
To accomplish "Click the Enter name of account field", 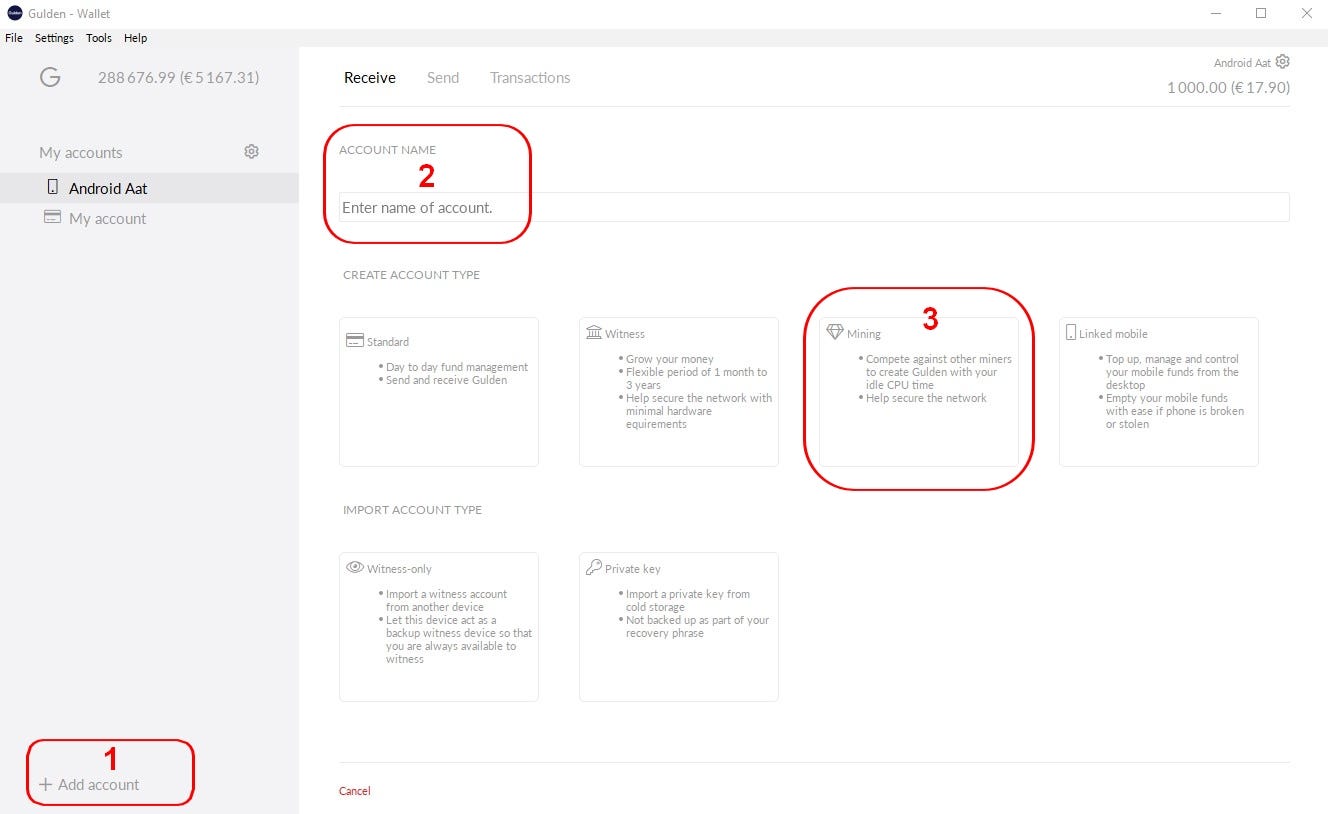I will point(814,207).
